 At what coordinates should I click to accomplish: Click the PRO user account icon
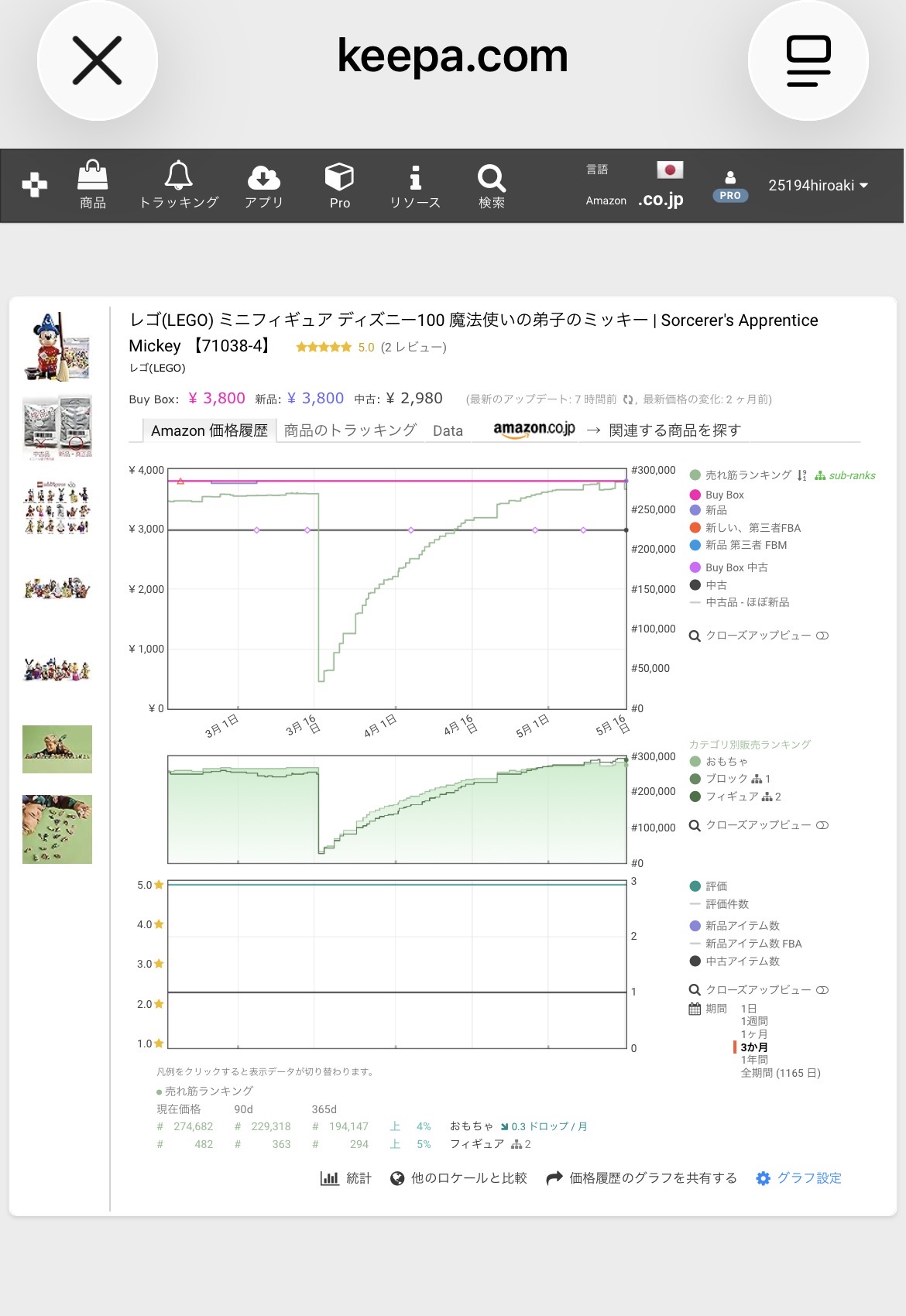[730, 186]
